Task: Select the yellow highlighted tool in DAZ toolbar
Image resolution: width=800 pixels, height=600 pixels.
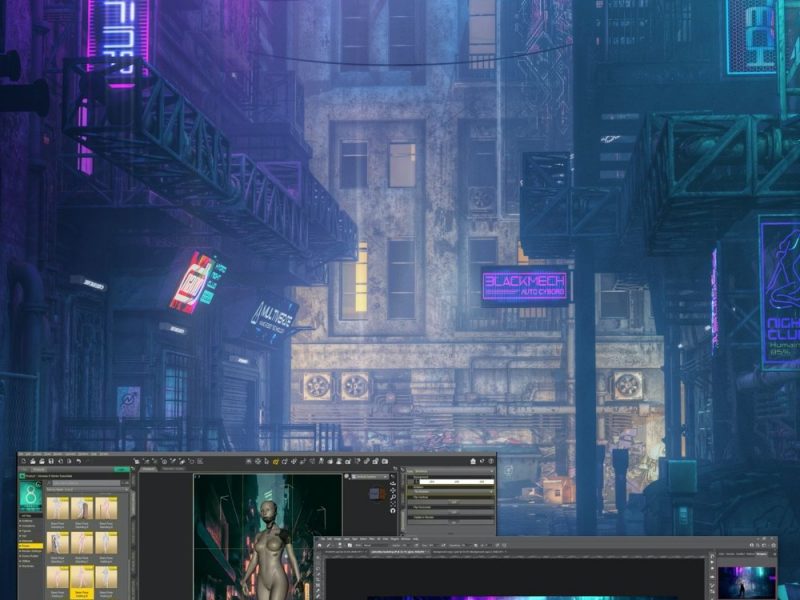Action: click(x=276, y=461)
